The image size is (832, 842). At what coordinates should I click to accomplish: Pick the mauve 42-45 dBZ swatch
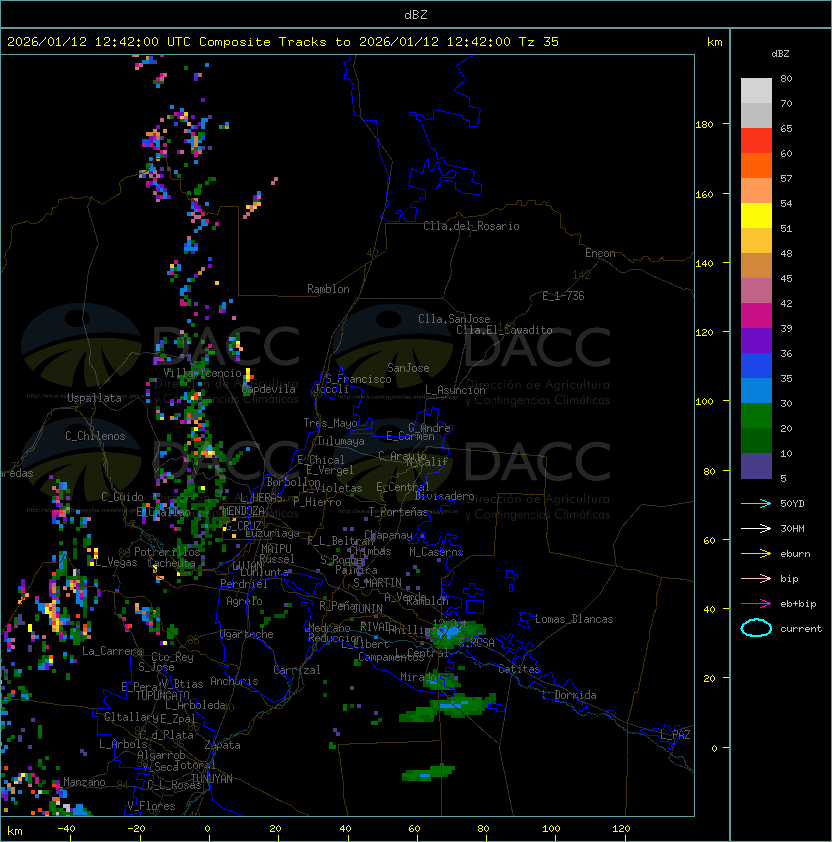click(x=756, y=291)
